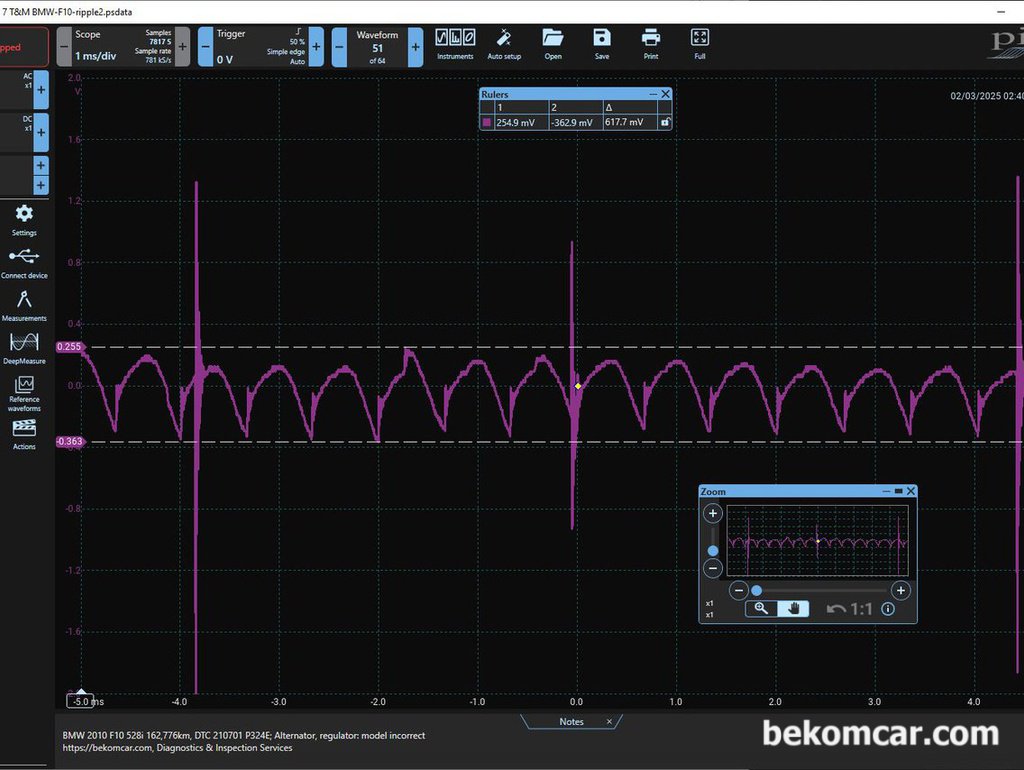Open the Actions panel
Image resolution: width=1024 pixels, height=770 pixels.
[x=24, y=435]
